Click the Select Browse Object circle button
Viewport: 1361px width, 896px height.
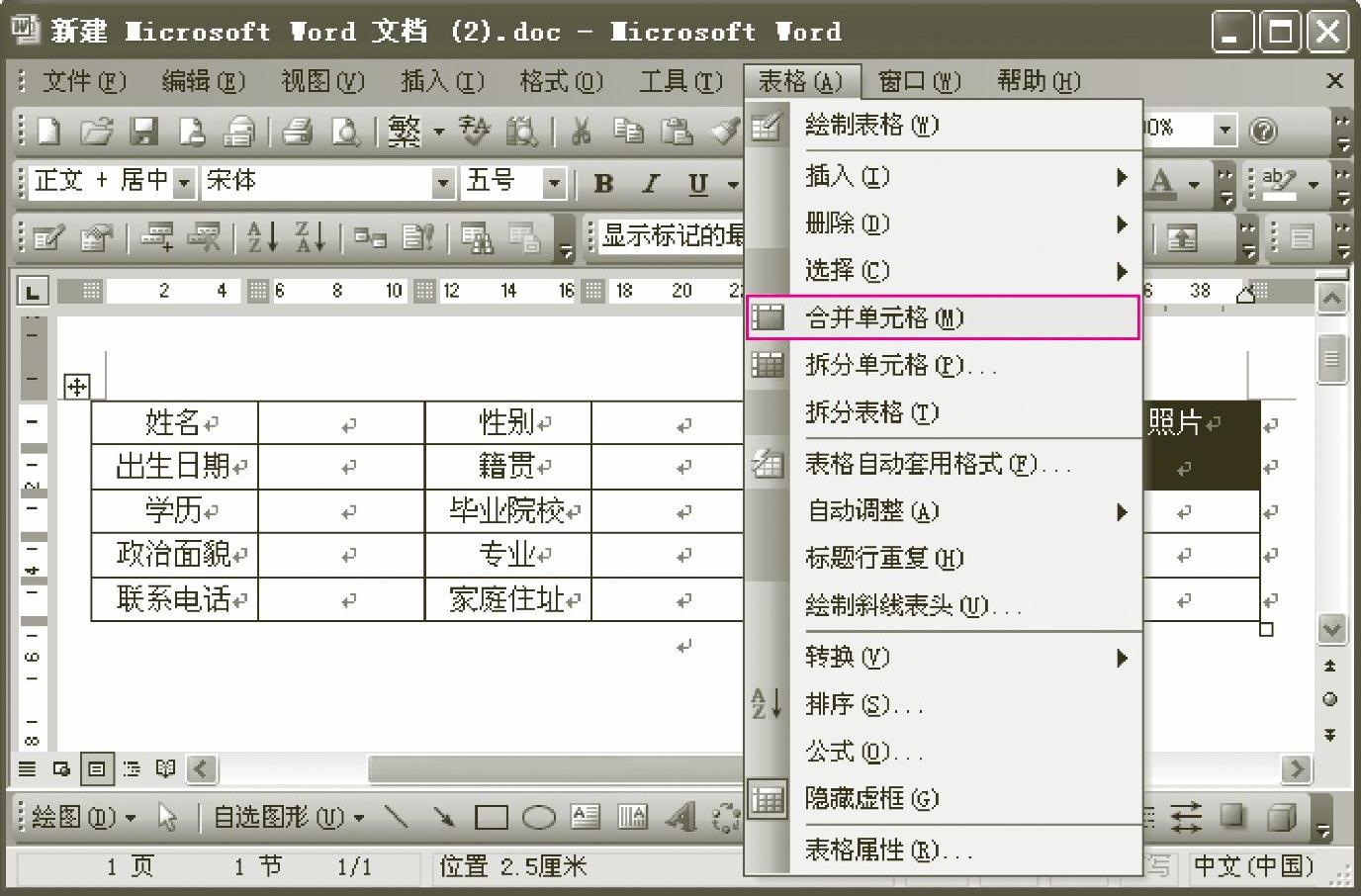(x=1330, y=699)
